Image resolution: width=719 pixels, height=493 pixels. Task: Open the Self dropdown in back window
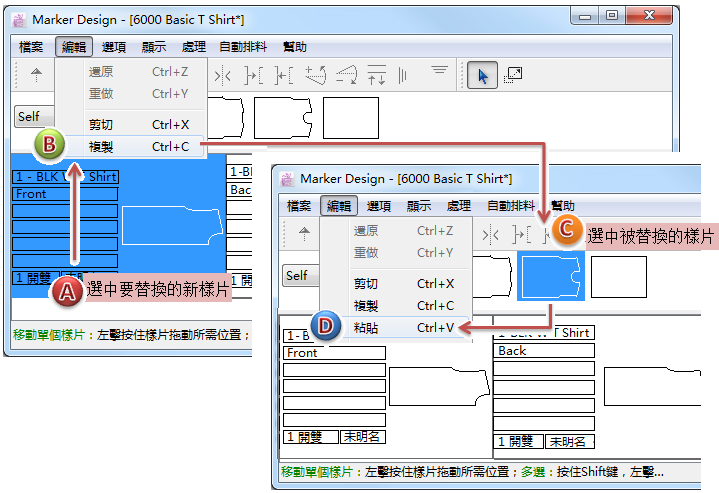click(30, 117)
